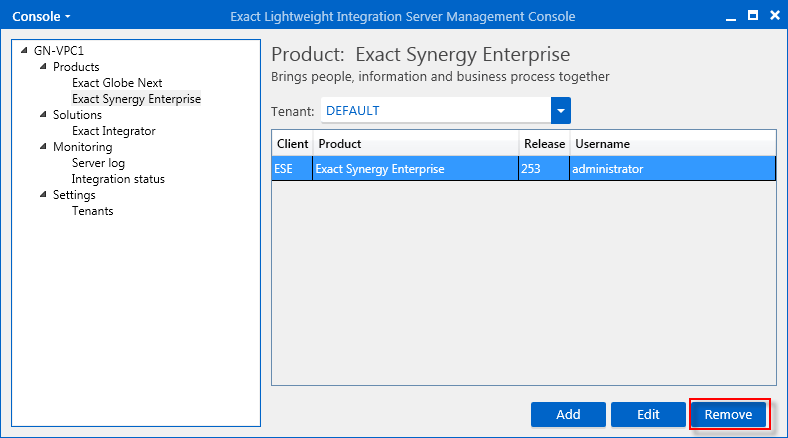
Task: Click the 253 release cell
Action: [544, 169]
